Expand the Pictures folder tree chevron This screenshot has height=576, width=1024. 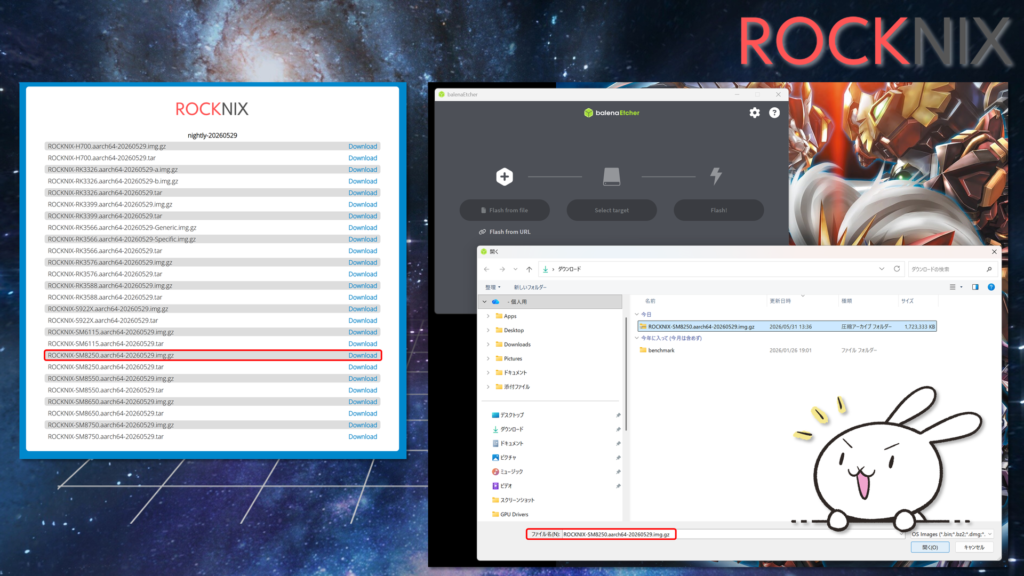(x=488, y=359)
